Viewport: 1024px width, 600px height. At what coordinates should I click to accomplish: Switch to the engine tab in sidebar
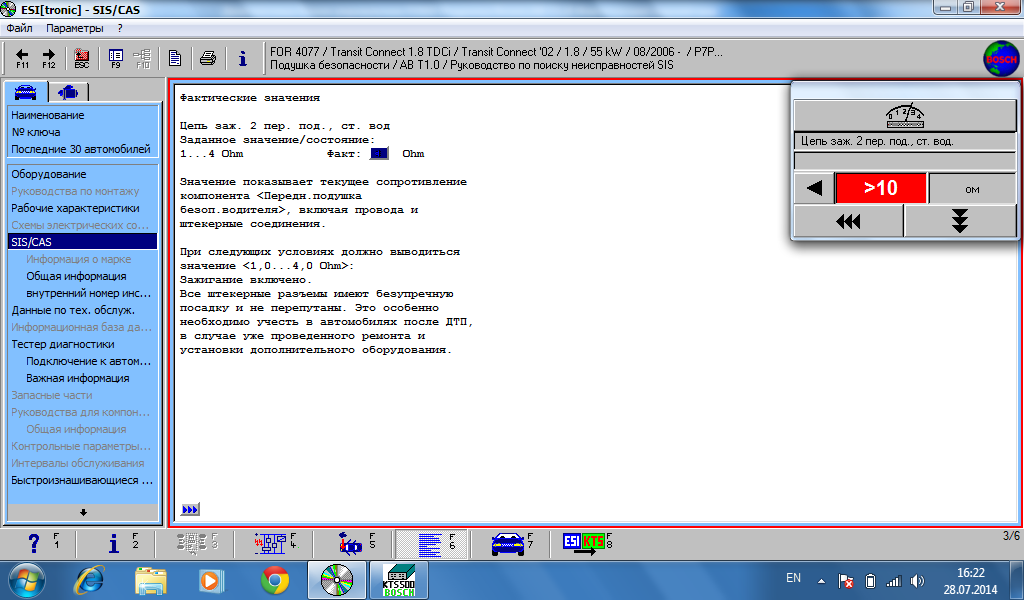click(68, 93)
